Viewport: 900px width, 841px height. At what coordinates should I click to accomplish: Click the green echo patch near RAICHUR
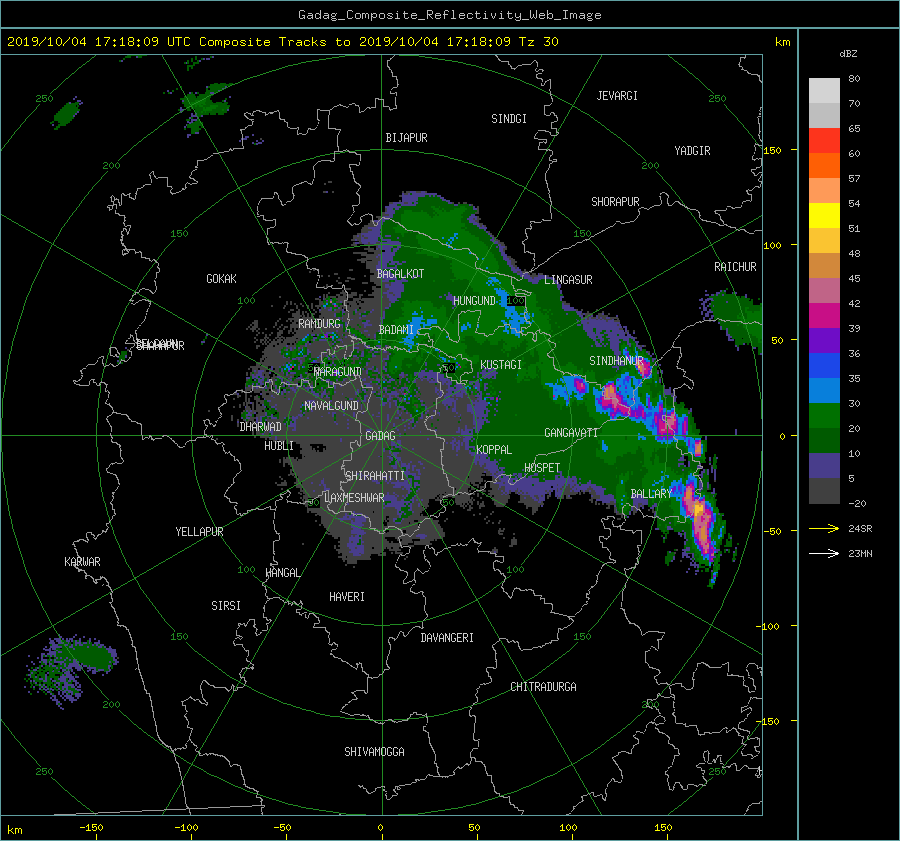[735, 316]
